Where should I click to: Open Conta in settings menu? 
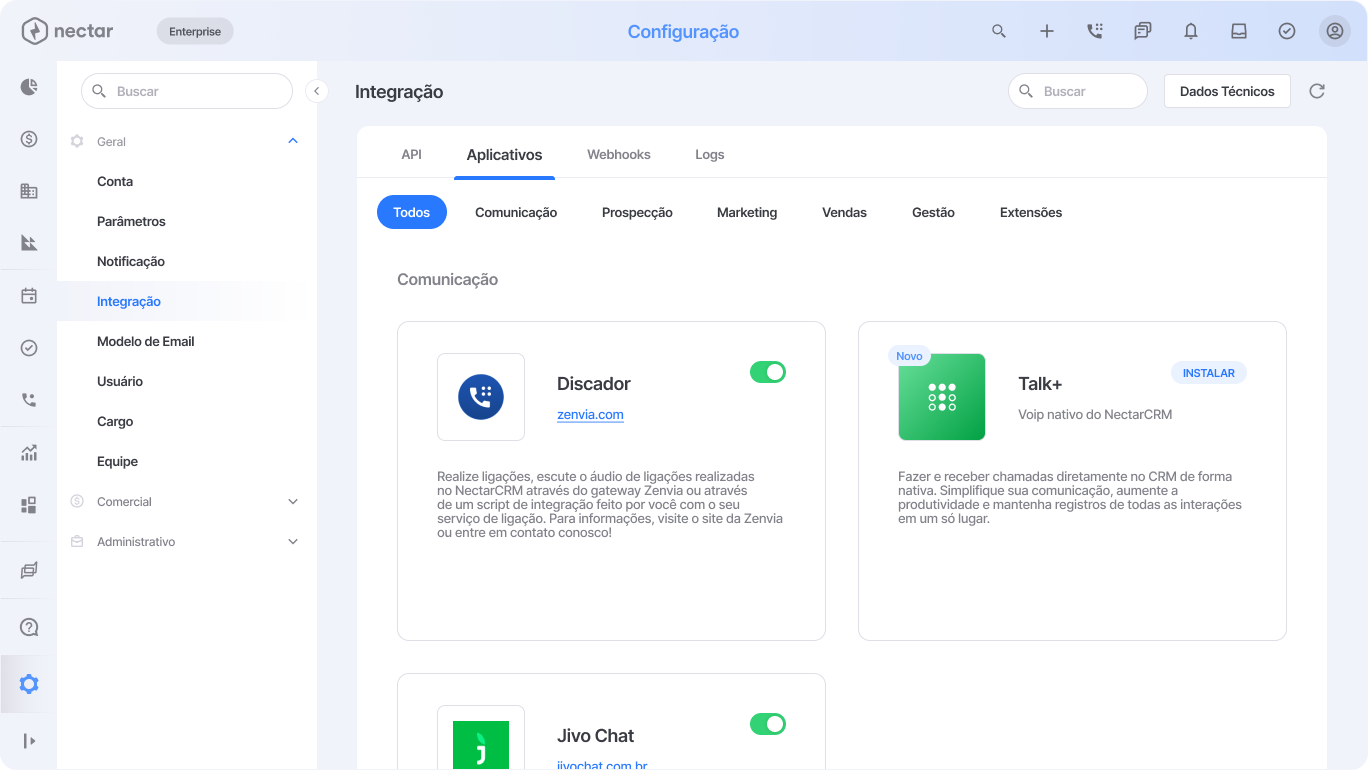pyautogui.click(x=115, y=181)
